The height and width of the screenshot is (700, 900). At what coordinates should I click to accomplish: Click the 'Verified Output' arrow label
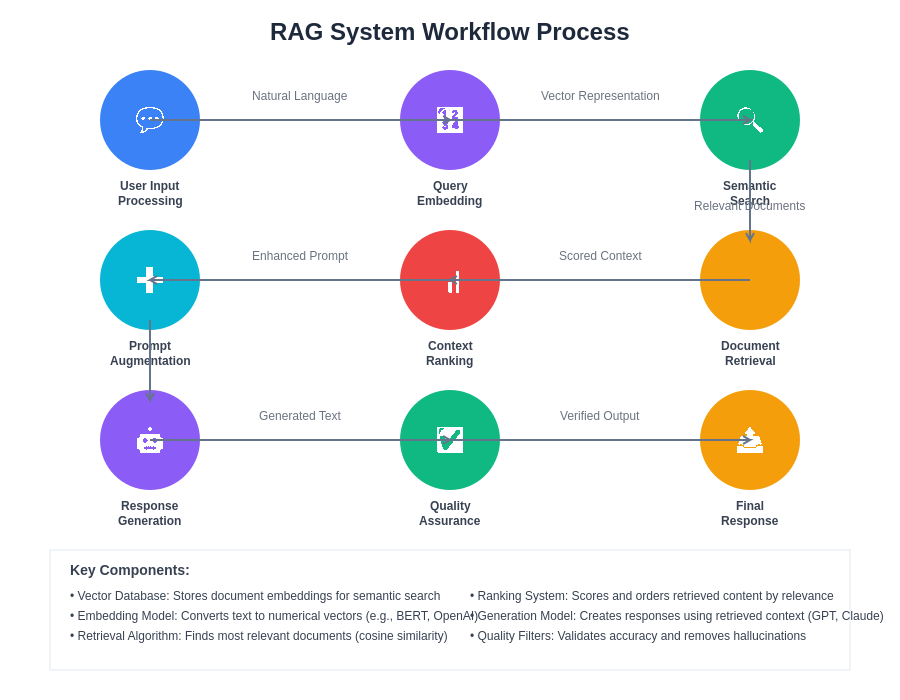(600, 416)
